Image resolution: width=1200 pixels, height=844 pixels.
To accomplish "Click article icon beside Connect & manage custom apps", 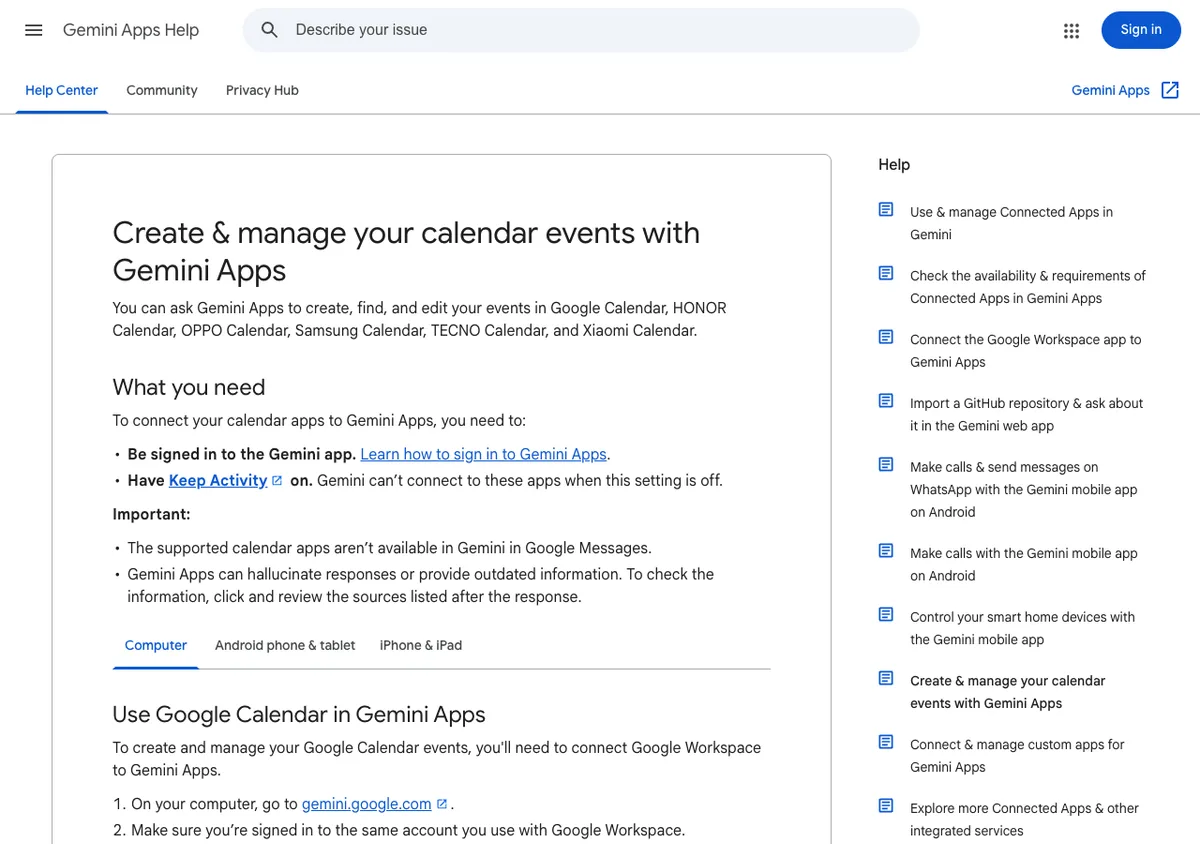I will (886, 743).
